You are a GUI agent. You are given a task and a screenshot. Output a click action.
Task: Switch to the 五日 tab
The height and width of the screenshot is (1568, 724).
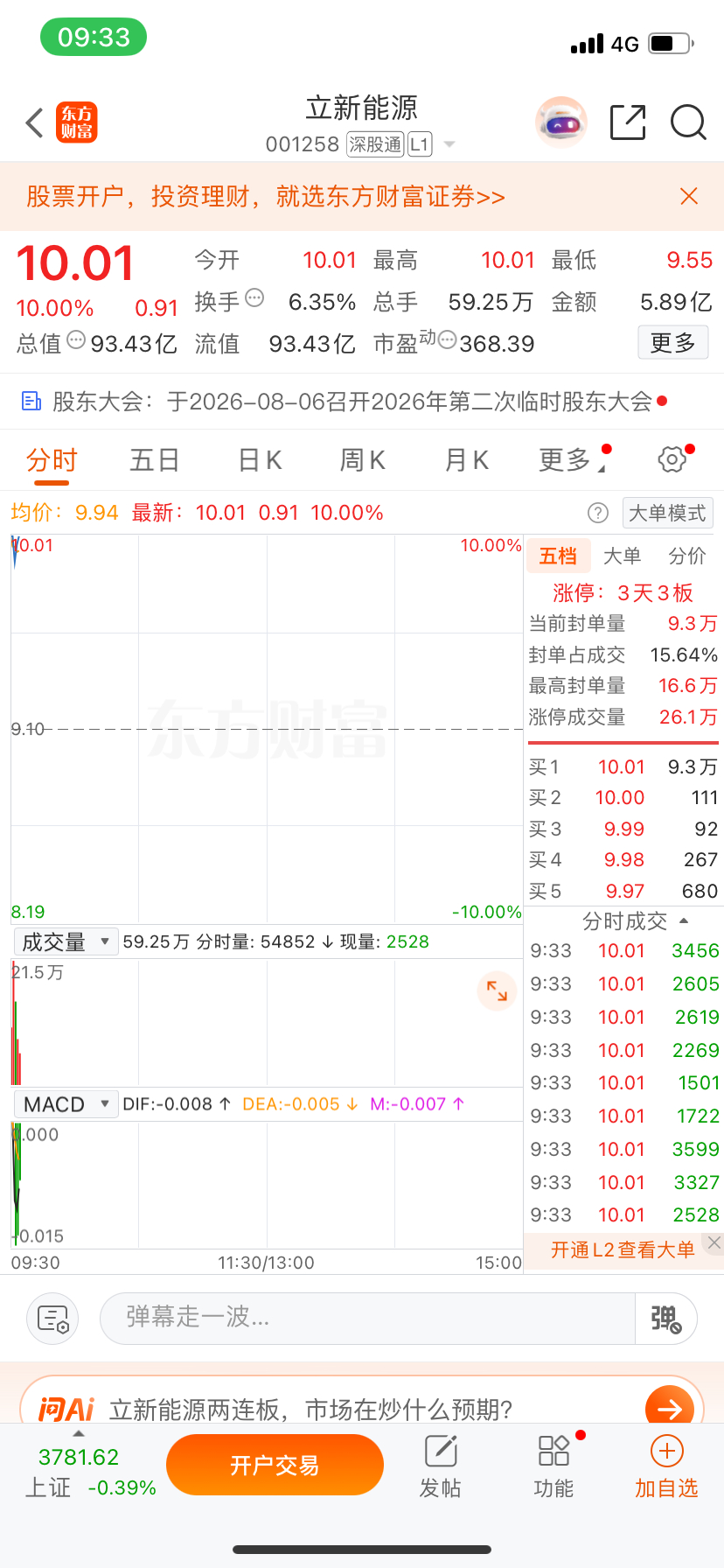(x=155, y=460)
